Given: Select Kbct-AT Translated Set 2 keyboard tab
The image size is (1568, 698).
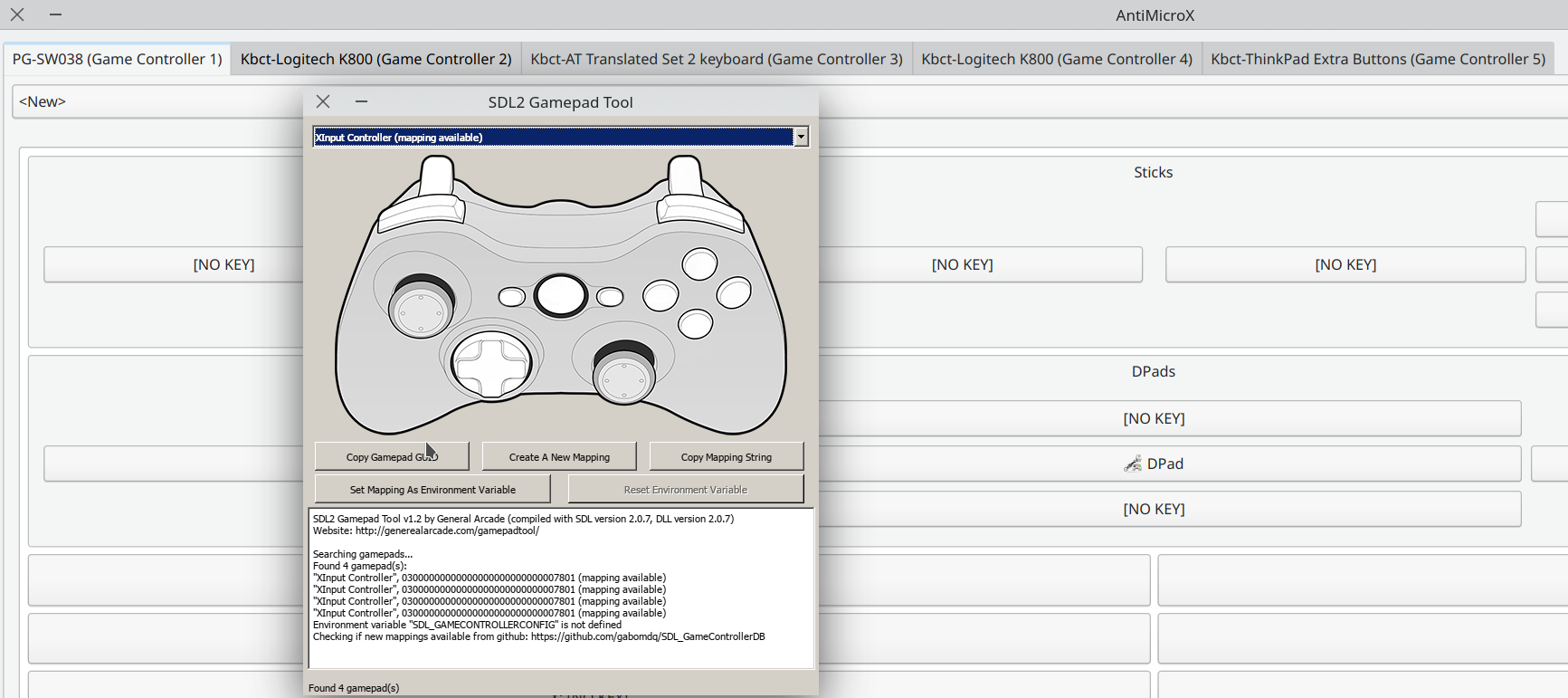Looking at the screenshot, I should 717,59.
